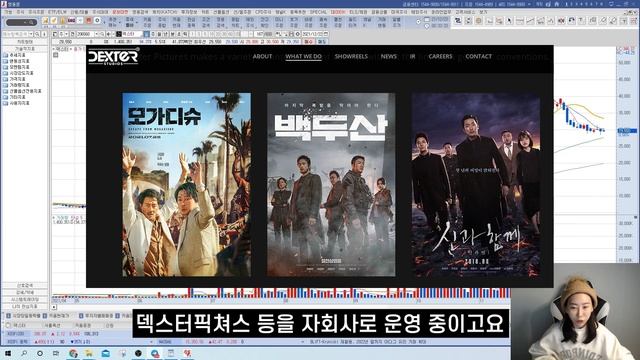Select the arrow cursor chart tool
Viewport: 640px width, 360px height.
tap(509, 20)
